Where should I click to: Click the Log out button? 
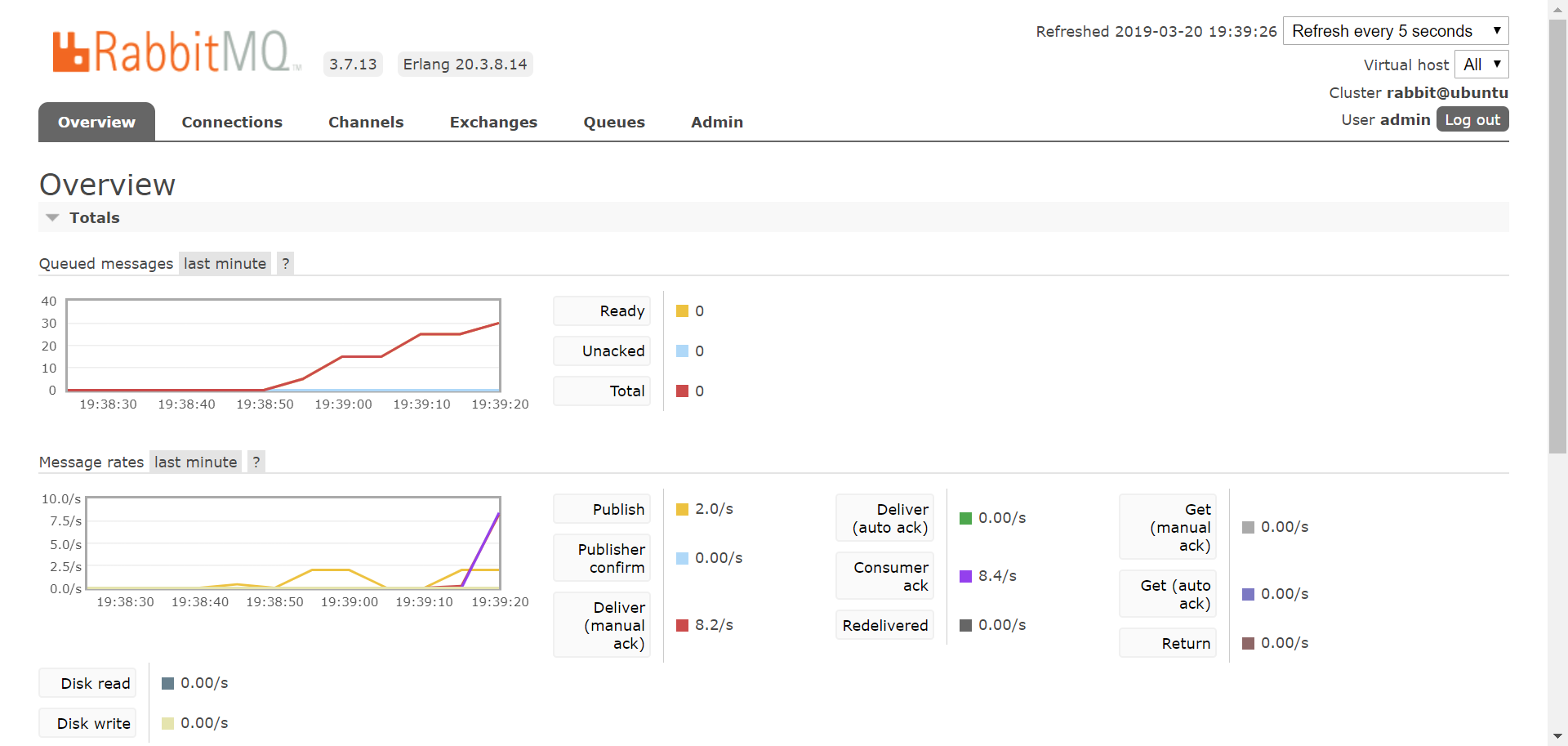[x=1472, y=119]
